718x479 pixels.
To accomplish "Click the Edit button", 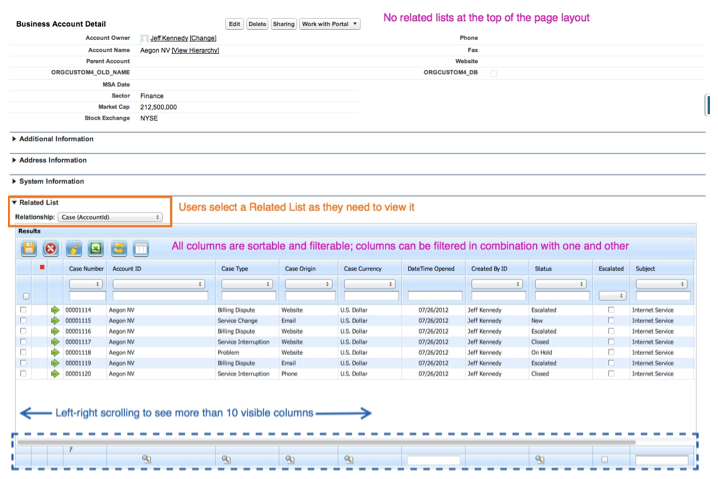I will (233, 23).
